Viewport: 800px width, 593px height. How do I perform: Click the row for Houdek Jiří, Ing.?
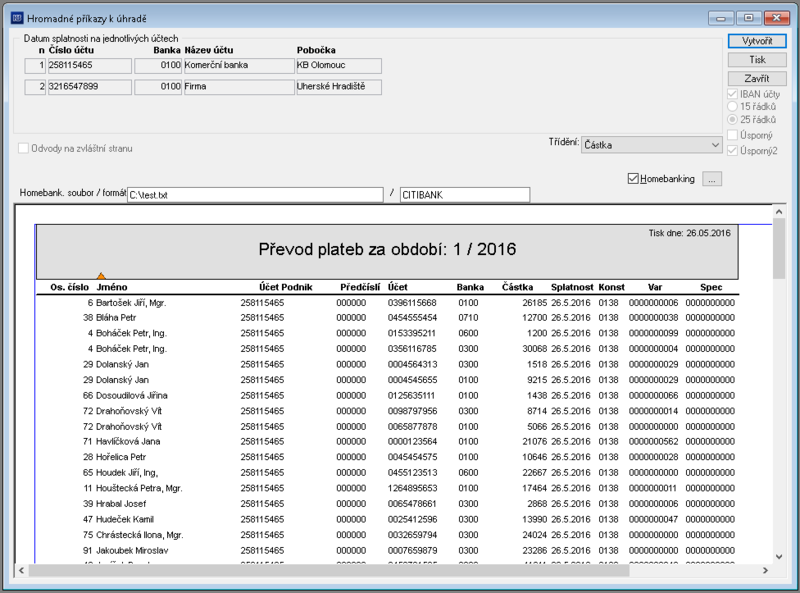(x=388, y=473)
